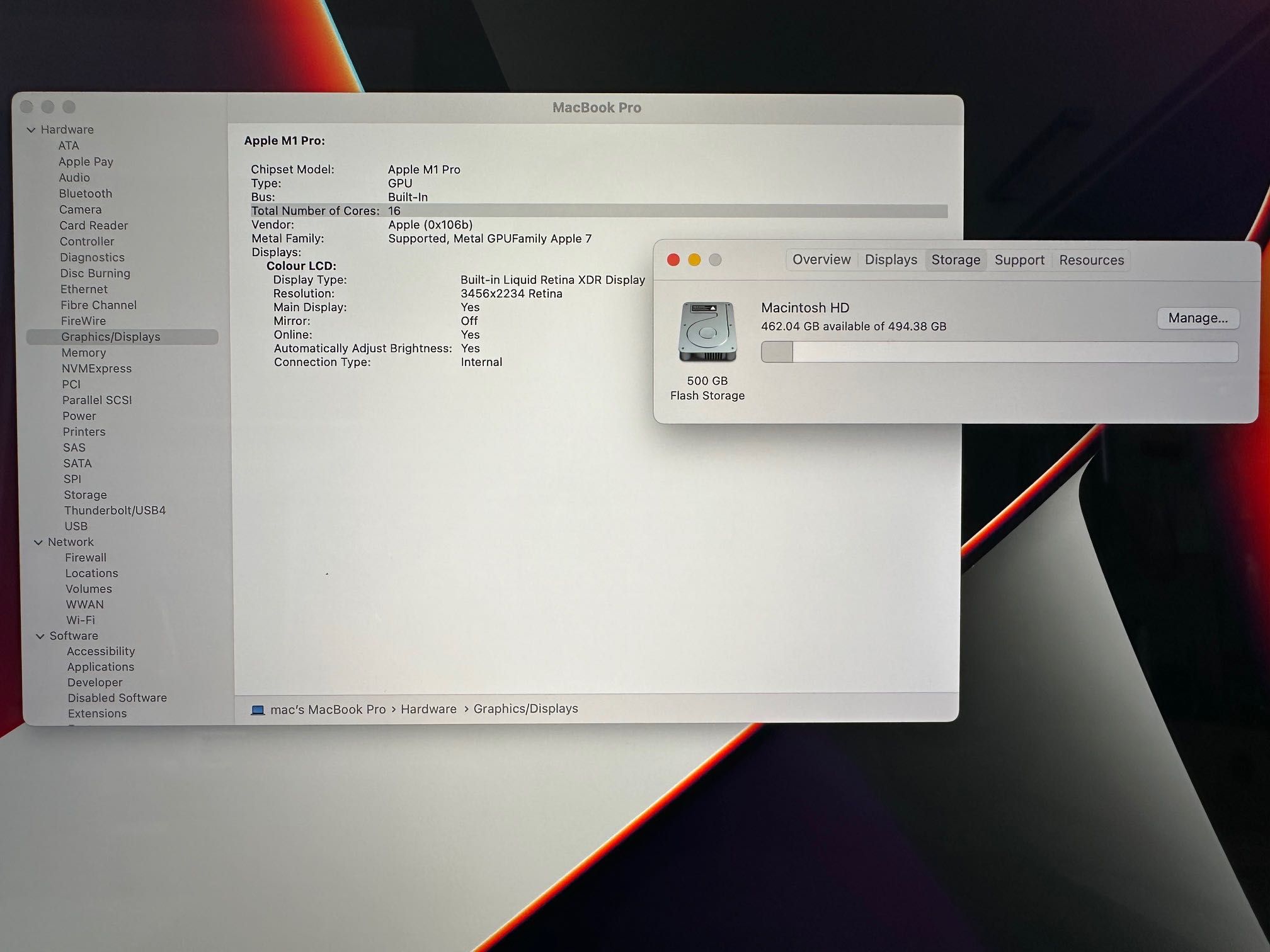Click Graphics/Displays in the path bar
1270x952 pixels.
(525, 709)
